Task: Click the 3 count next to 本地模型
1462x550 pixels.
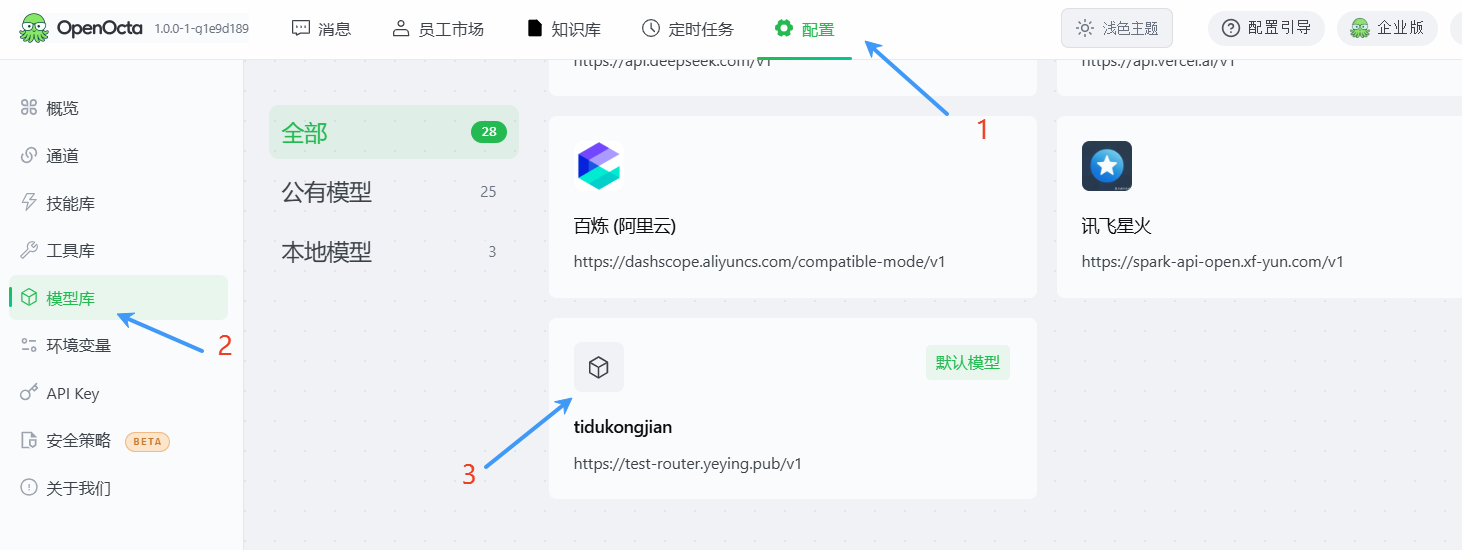Action: pyautogui.click(x=492, y=252)
